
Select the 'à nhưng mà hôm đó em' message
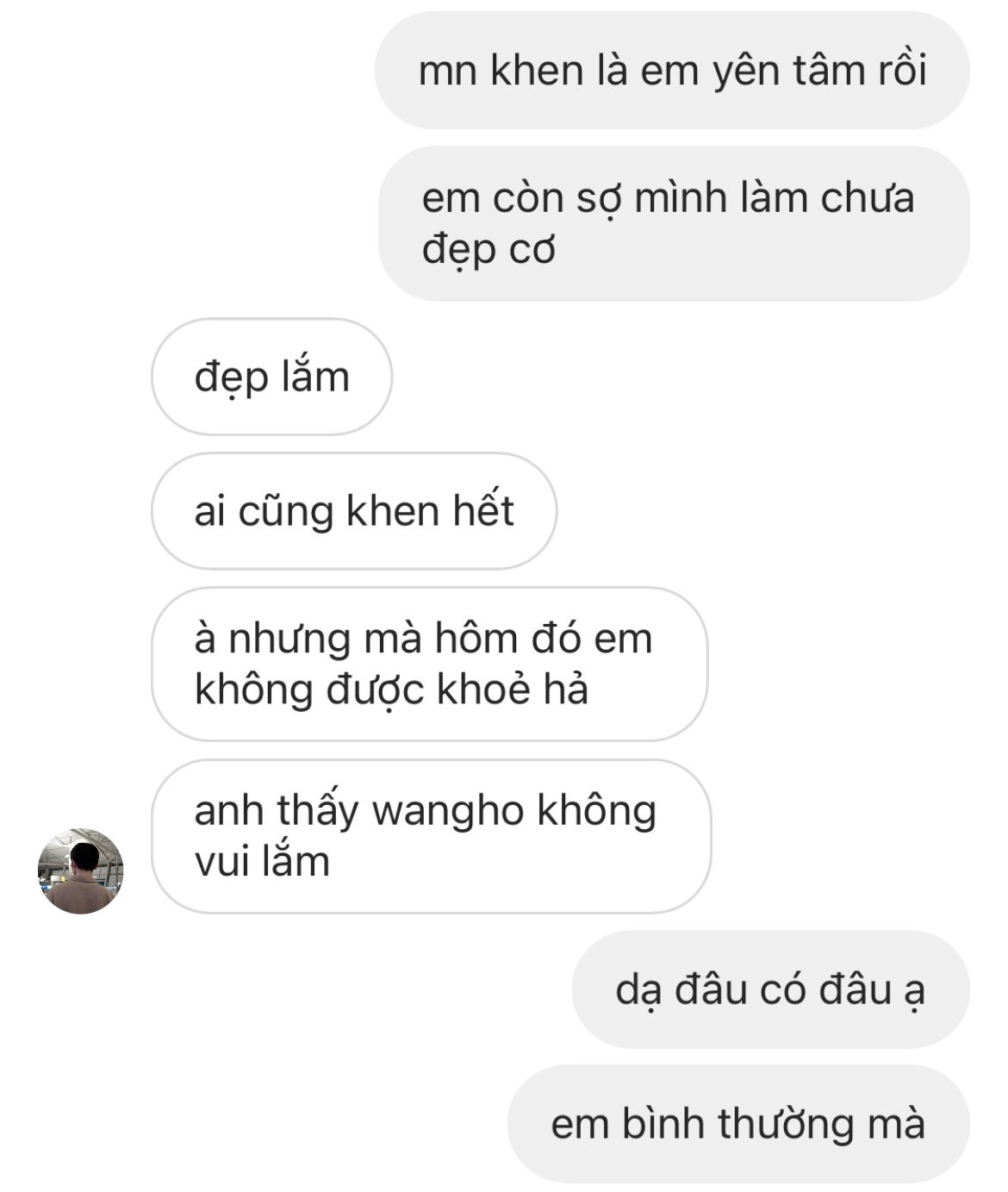click(430, 665)
